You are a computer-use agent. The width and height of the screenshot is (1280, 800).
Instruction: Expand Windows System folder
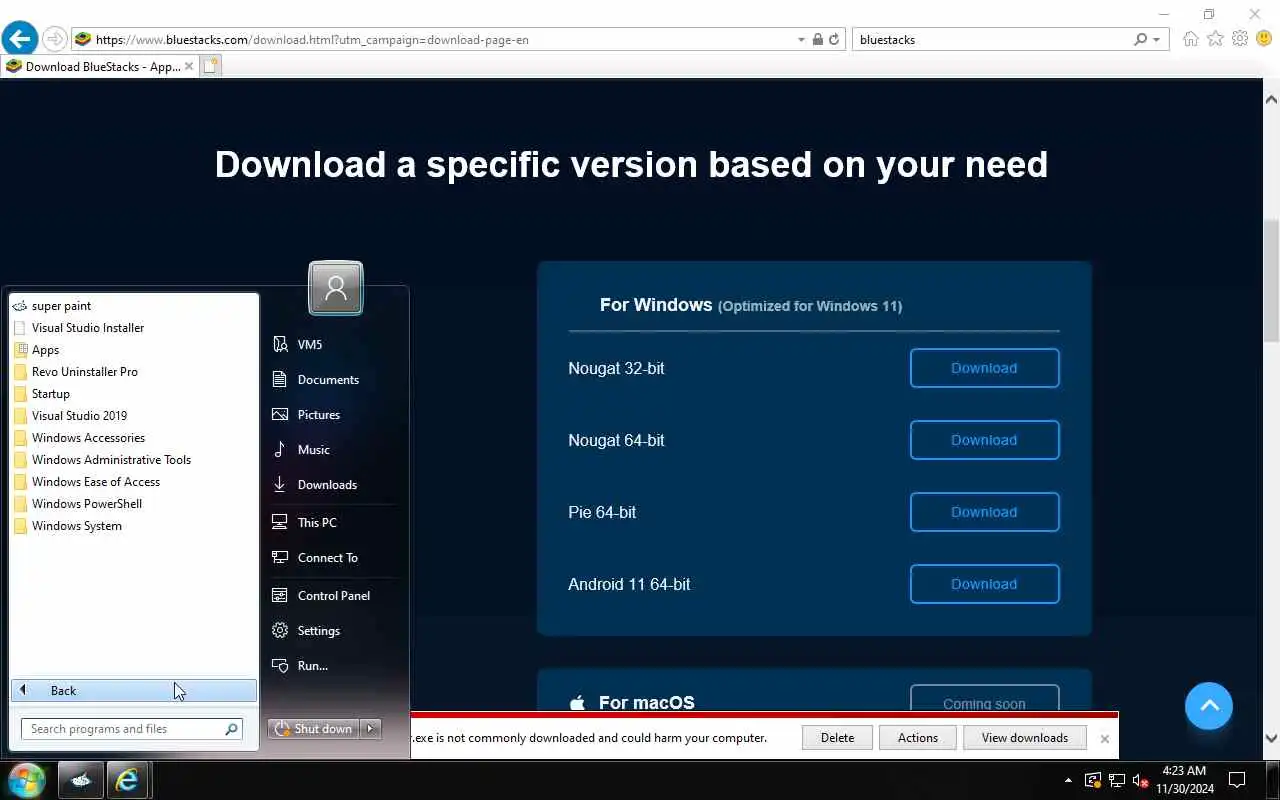(x=134, y=526)
